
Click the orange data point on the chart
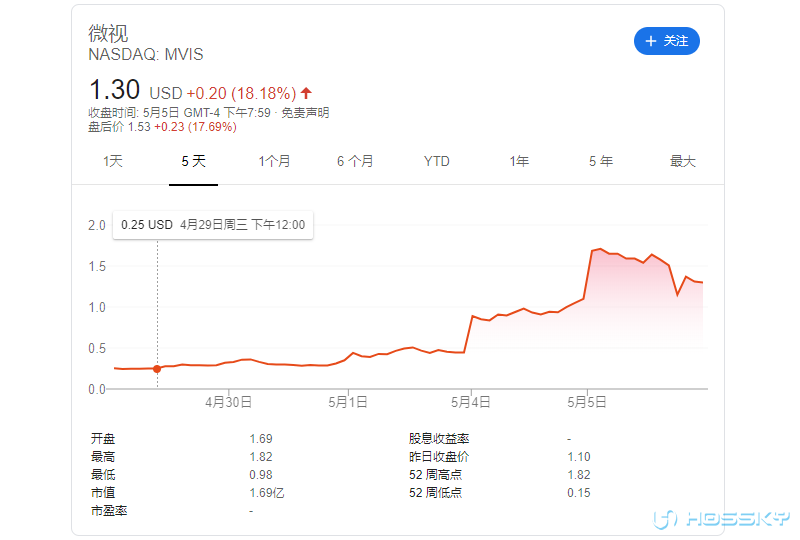tap(157, 369)
